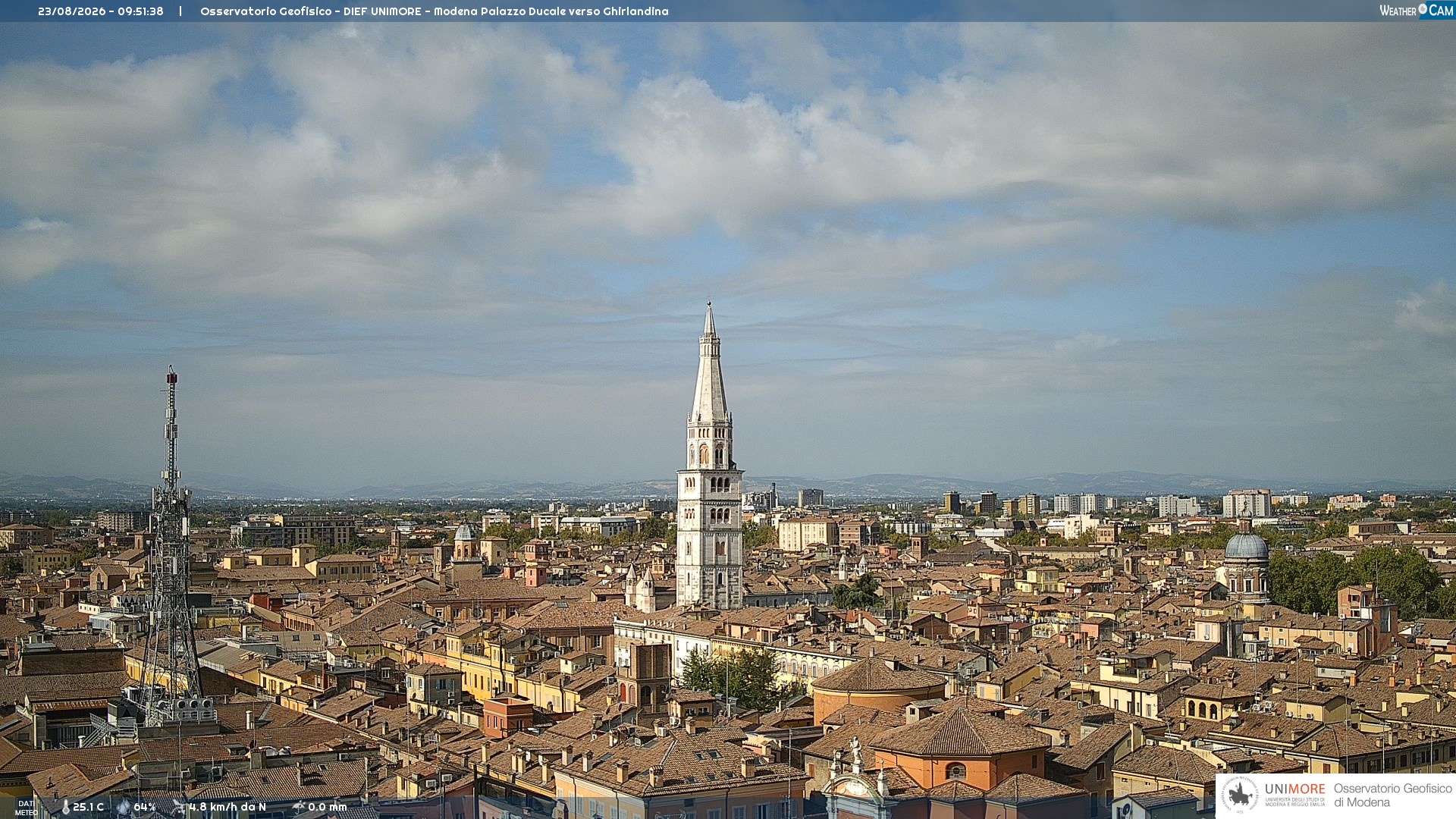
Task: Click the UNIMORE university seal emblem
Action: [x=1240, y=795]
